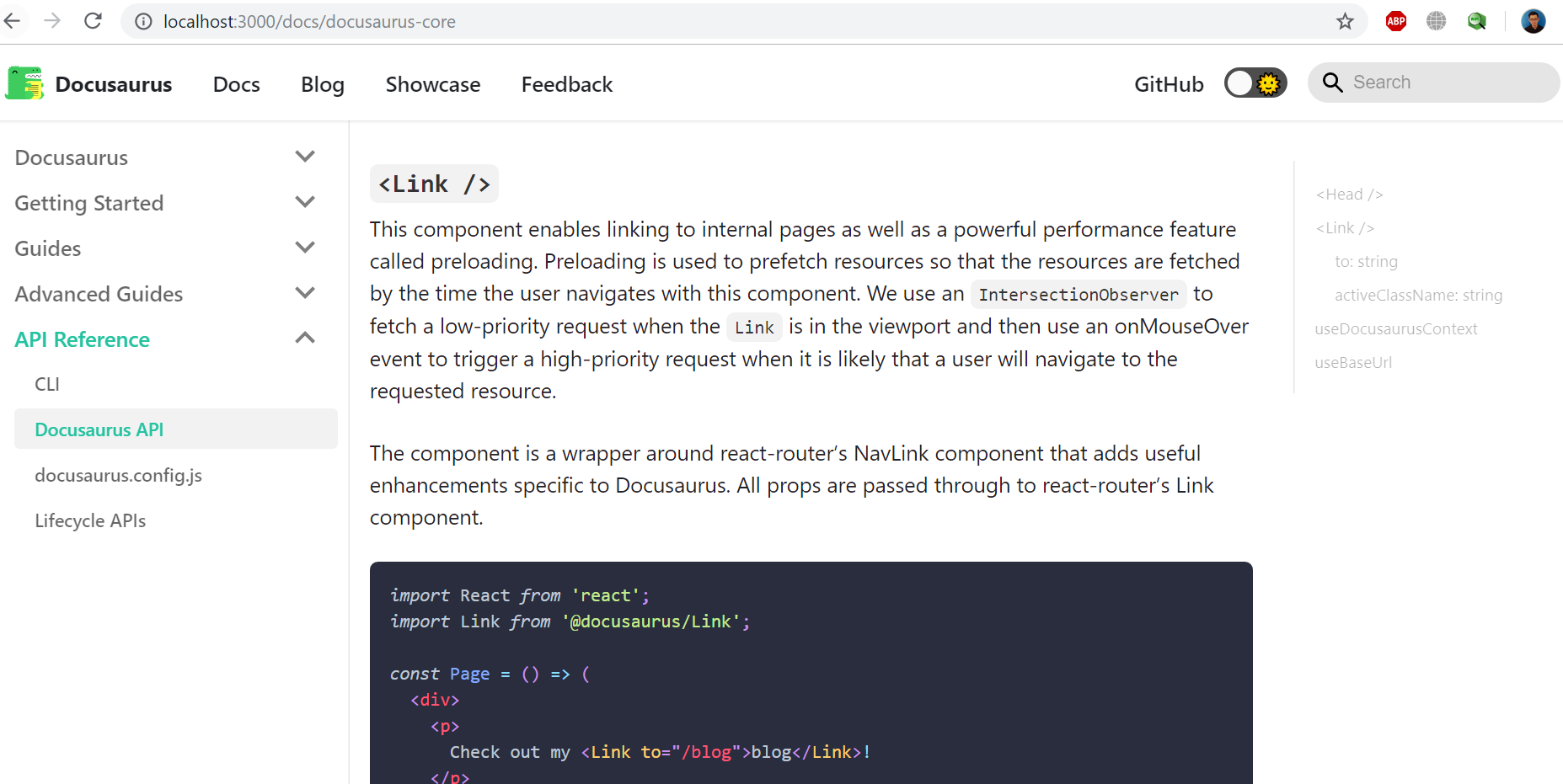
Task: Click the search magnifier icon
Action: 1332,83
